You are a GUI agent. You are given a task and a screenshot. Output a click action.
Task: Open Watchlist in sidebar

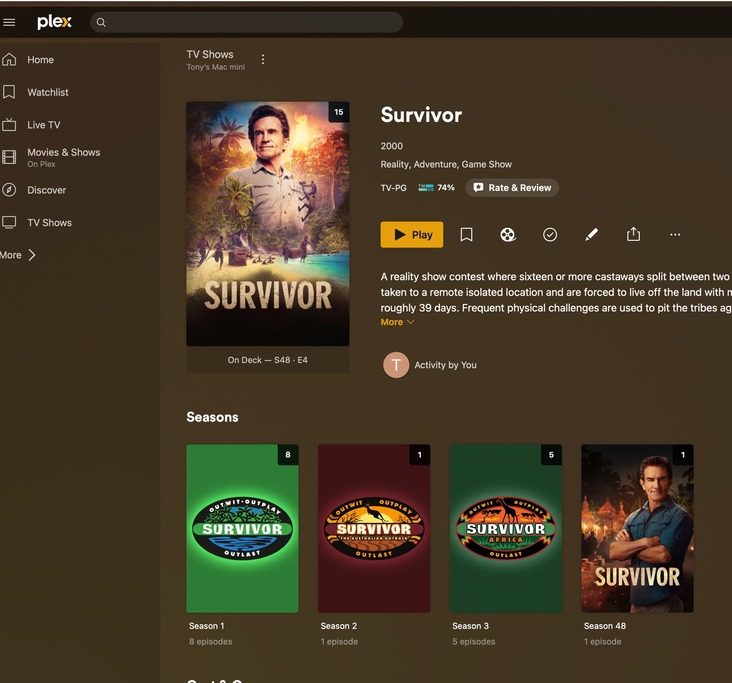(48, 92)
